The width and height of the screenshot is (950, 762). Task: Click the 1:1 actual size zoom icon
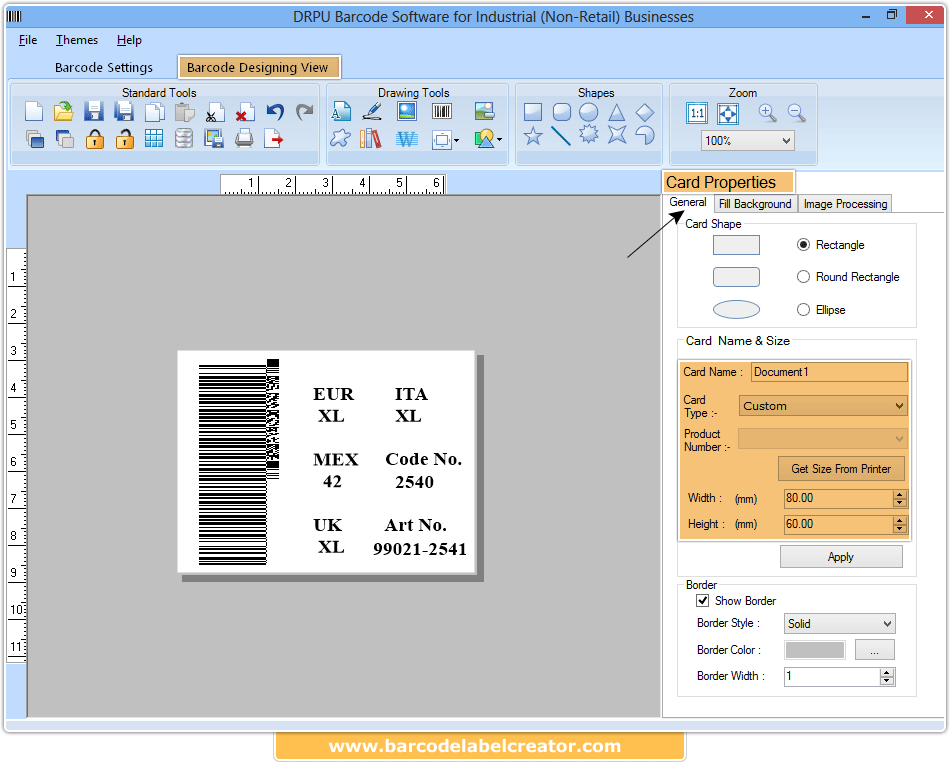[x=697, y=113]
